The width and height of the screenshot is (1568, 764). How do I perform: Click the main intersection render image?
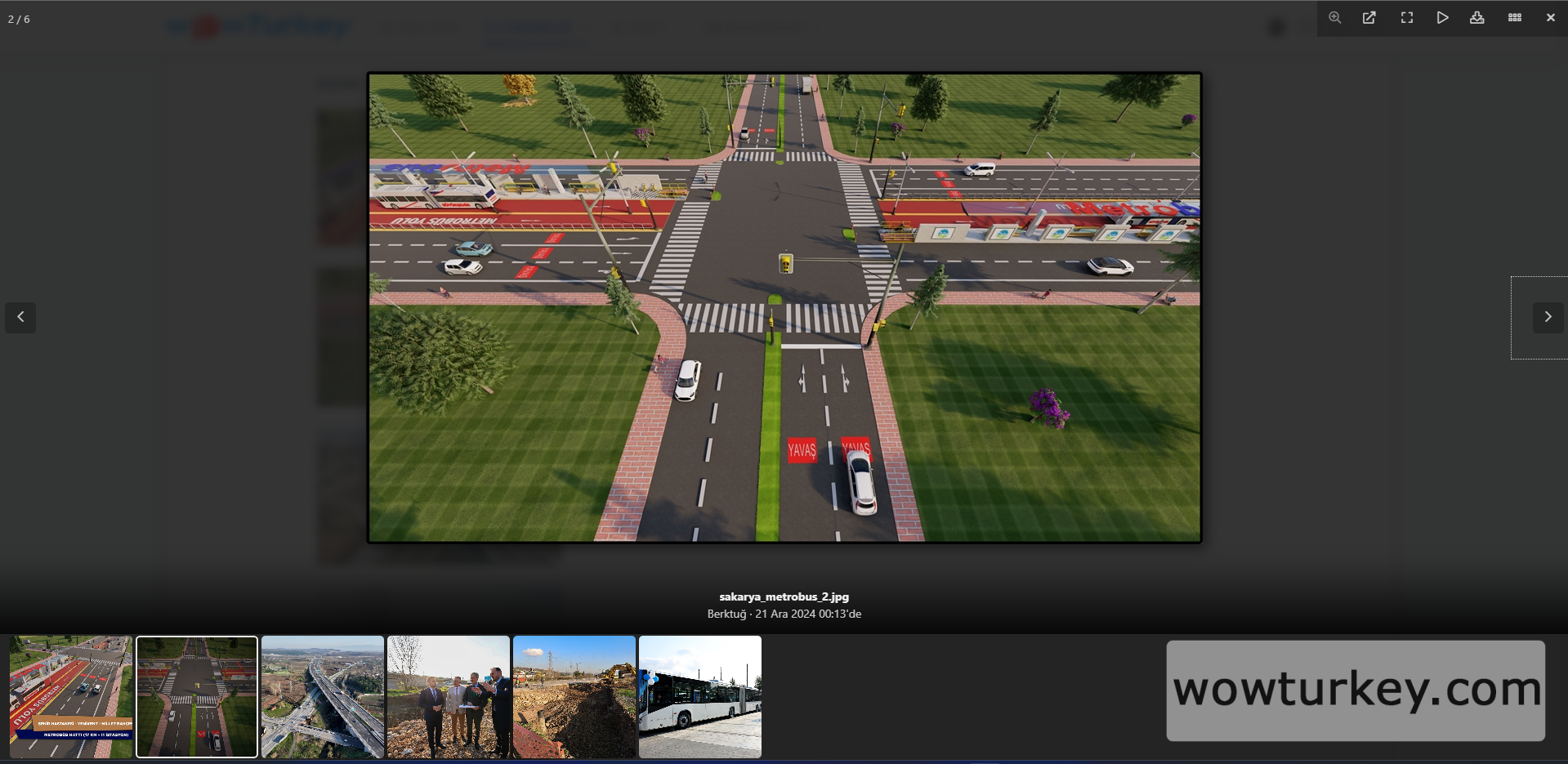click(x=784, y=307)
